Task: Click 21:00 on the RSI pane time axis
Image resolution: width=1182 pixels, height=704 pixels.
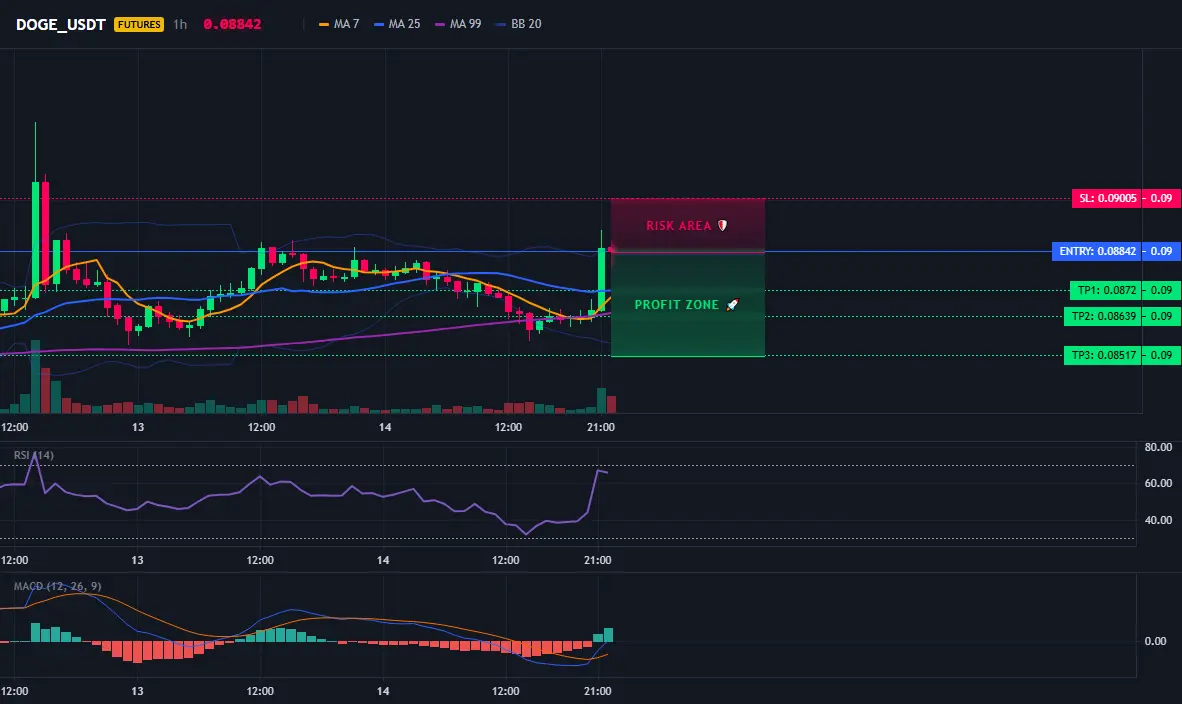Action: (x=598, y=560)
